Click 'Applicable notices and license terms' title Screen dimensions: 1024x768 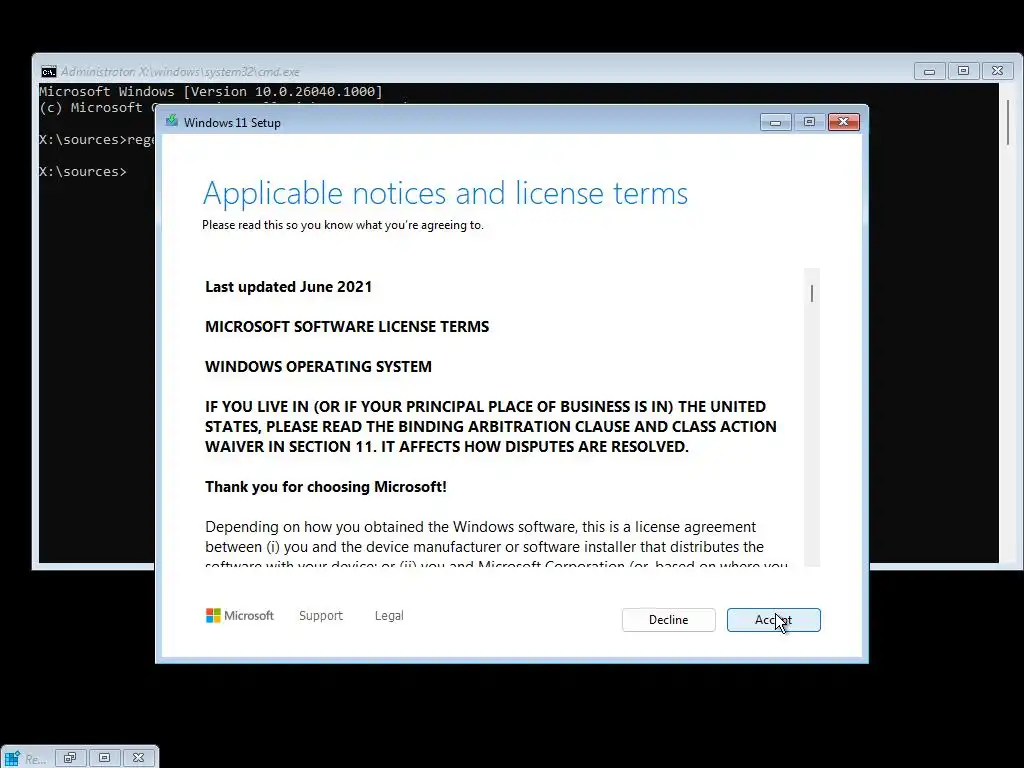(445, 193)
